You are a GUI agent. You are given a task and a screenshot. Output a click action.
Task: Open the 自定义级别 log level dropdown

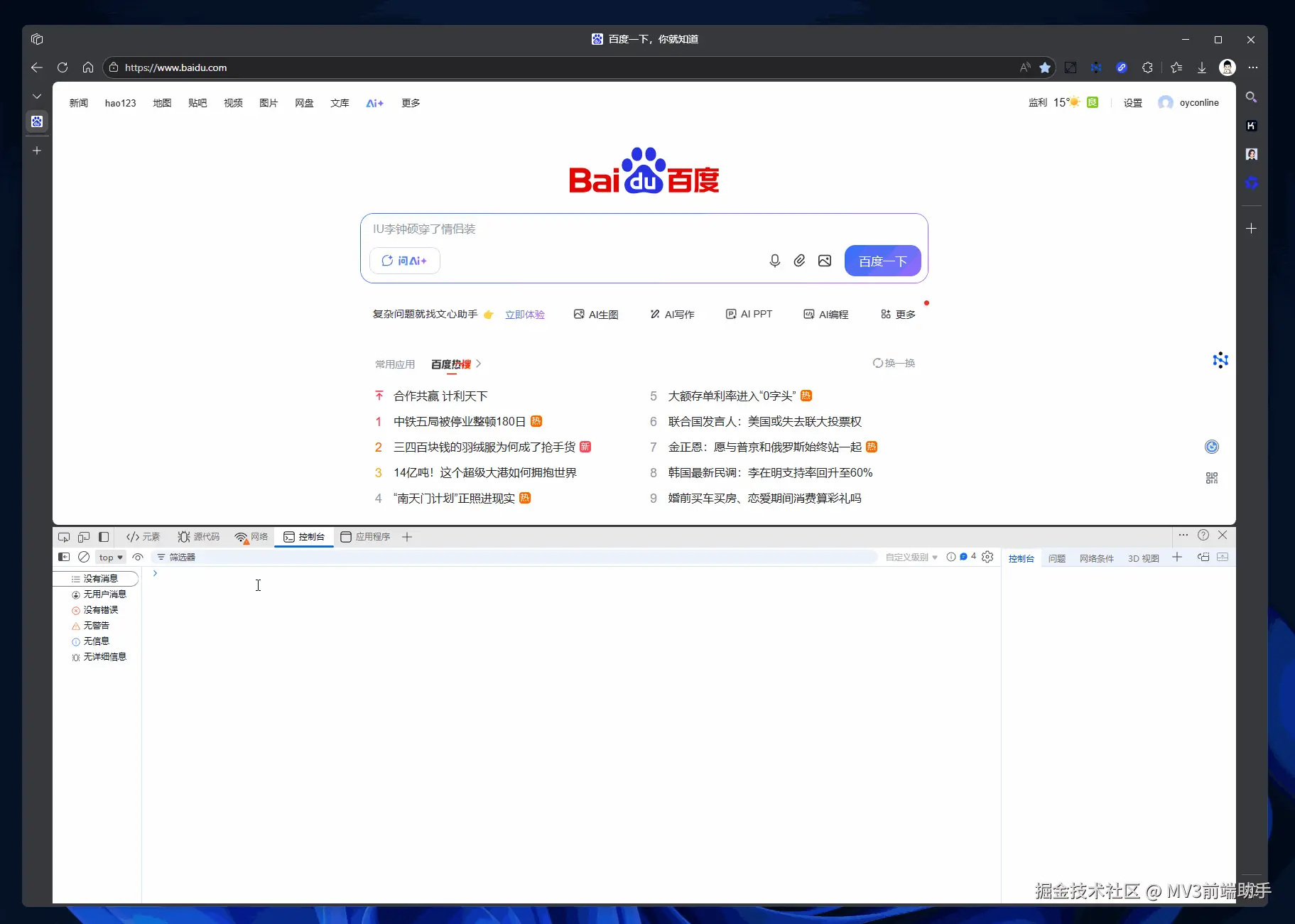(x=911, y=558)
